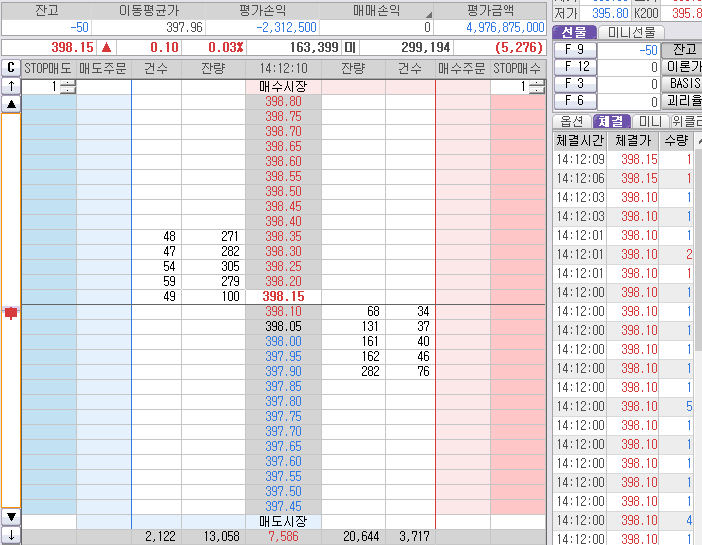
Task: Click the 평가금액 value 4,976,875,000
Action: (x=505, y=27)
